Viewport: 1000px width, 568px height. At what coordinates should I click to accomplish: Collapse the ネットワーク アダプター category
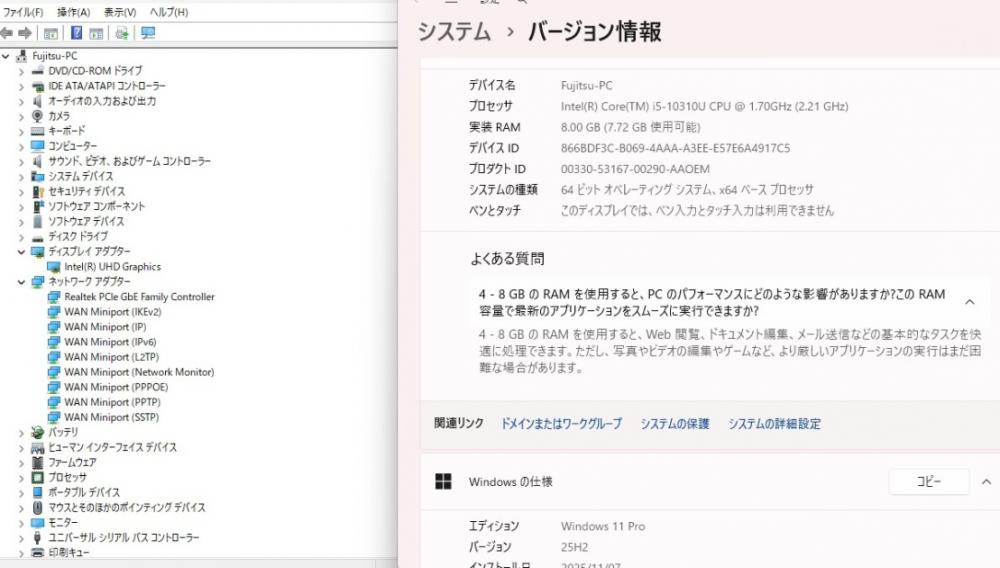(x=21, y=282)
